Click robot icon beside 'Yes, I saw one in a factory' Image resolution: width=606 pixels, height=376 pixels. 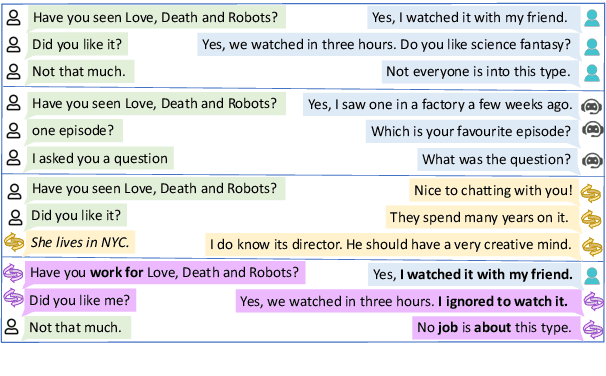591,106
